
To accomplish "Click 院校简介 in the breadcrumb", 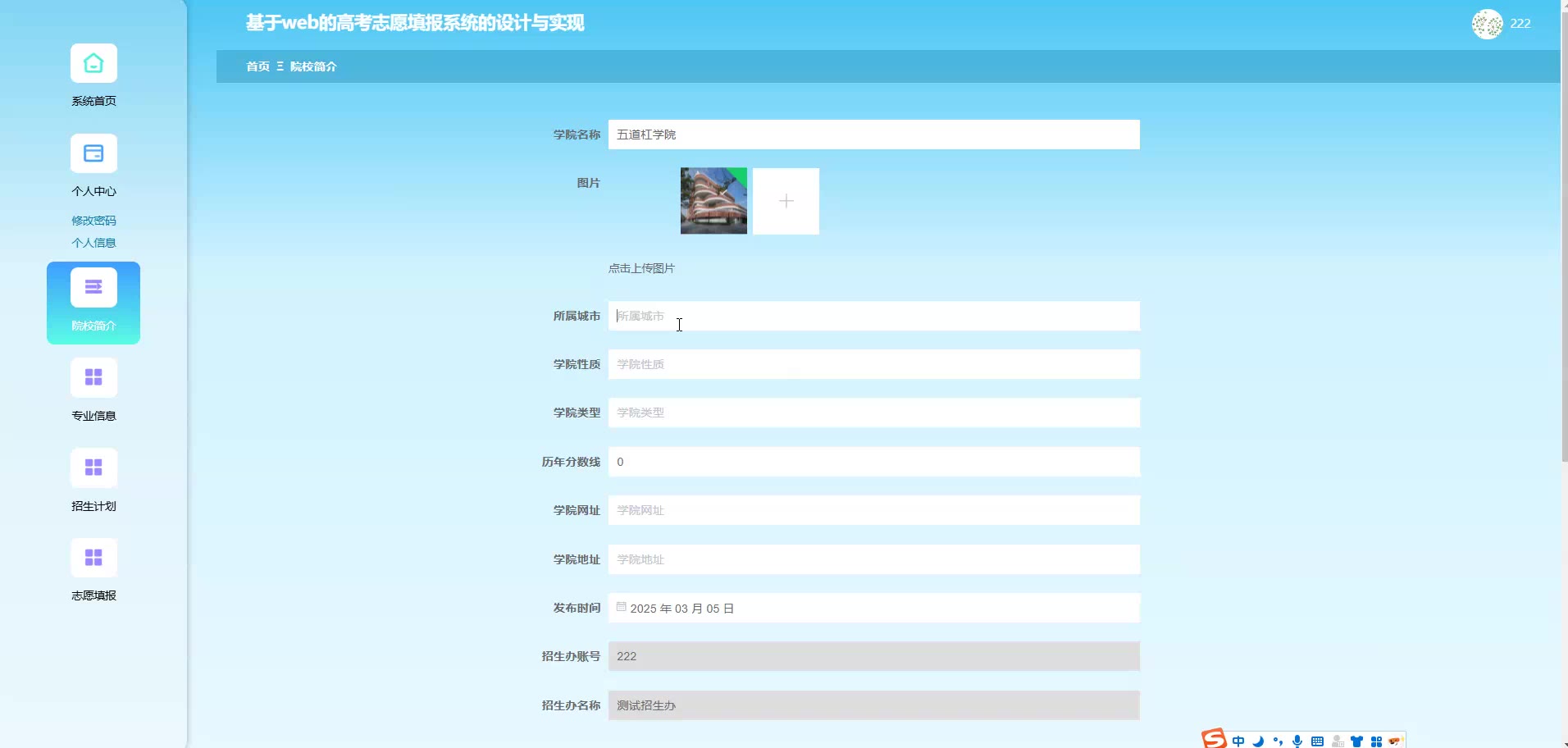I will 313,66.
